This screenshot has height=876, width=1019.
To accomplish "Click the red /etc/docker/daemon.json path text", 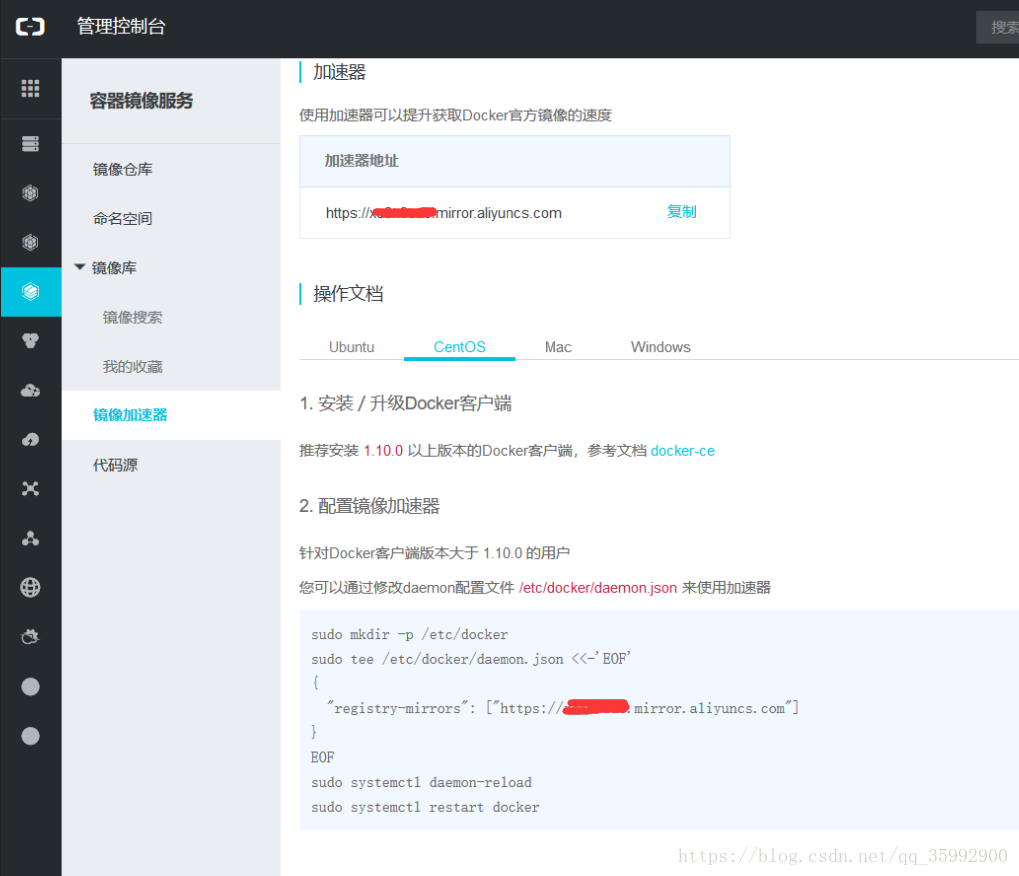I will pyautogui.click(x=598, y=587).
